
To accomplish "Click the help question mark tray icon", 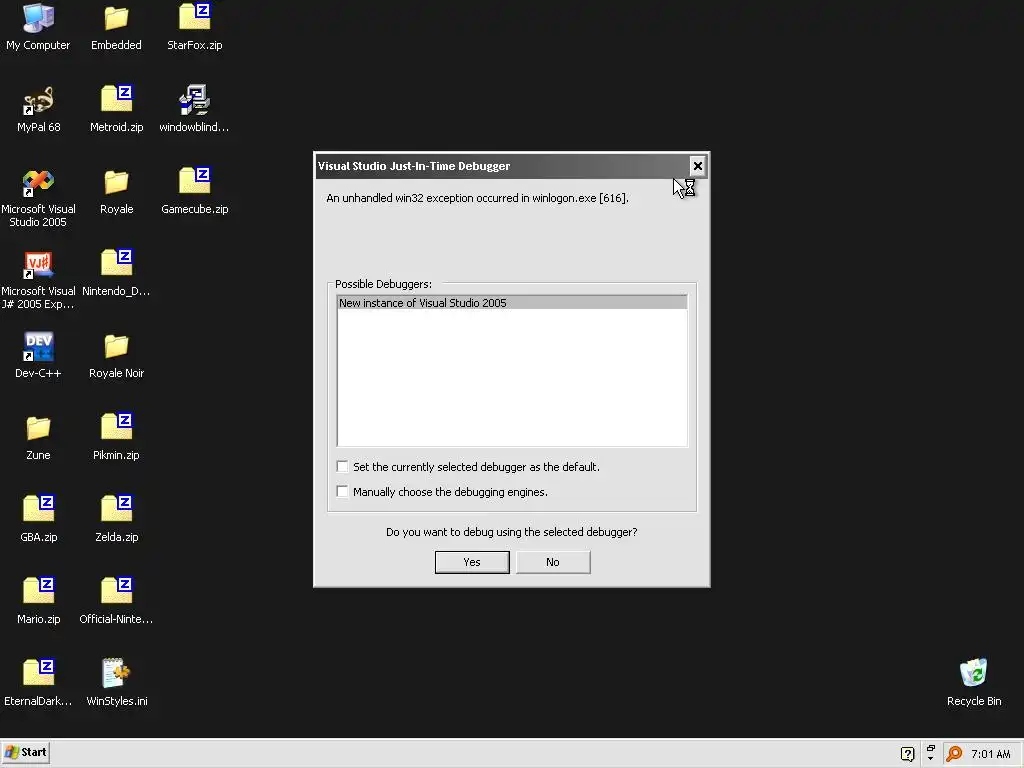I will 907,754.
